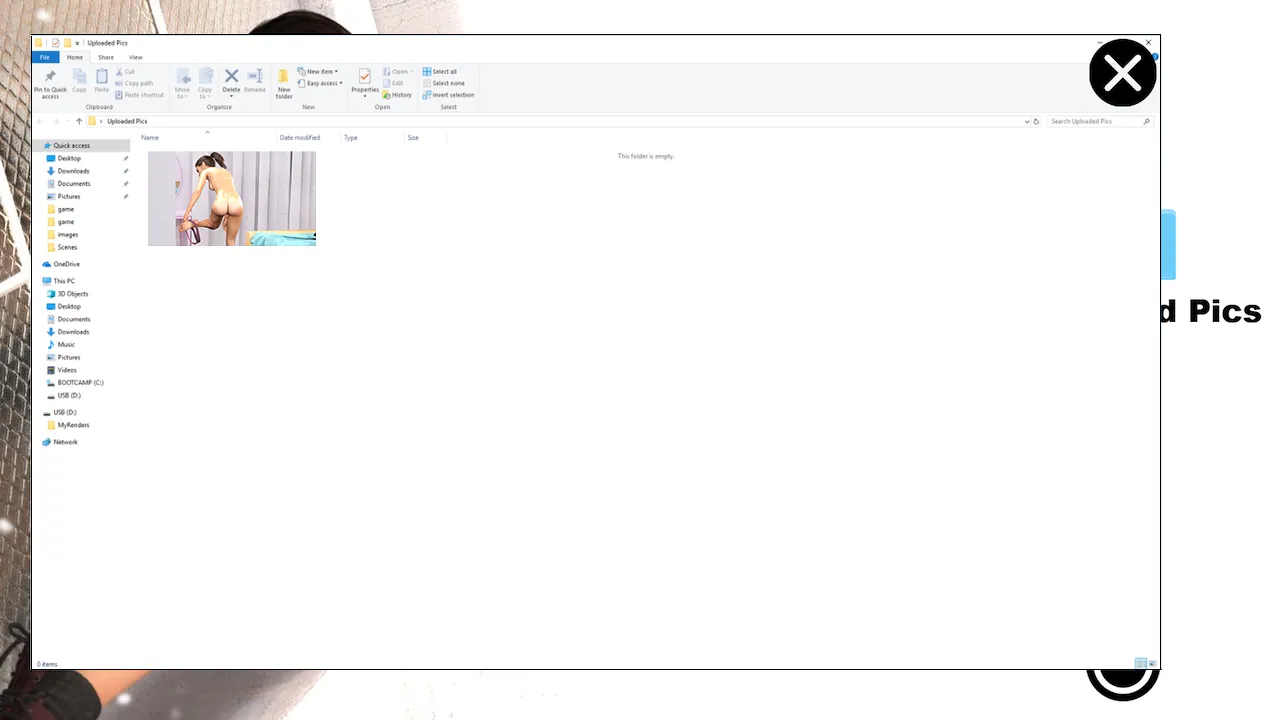Click the refresh icon beside address bar

pyautogui.click(x=1036, y=121)
